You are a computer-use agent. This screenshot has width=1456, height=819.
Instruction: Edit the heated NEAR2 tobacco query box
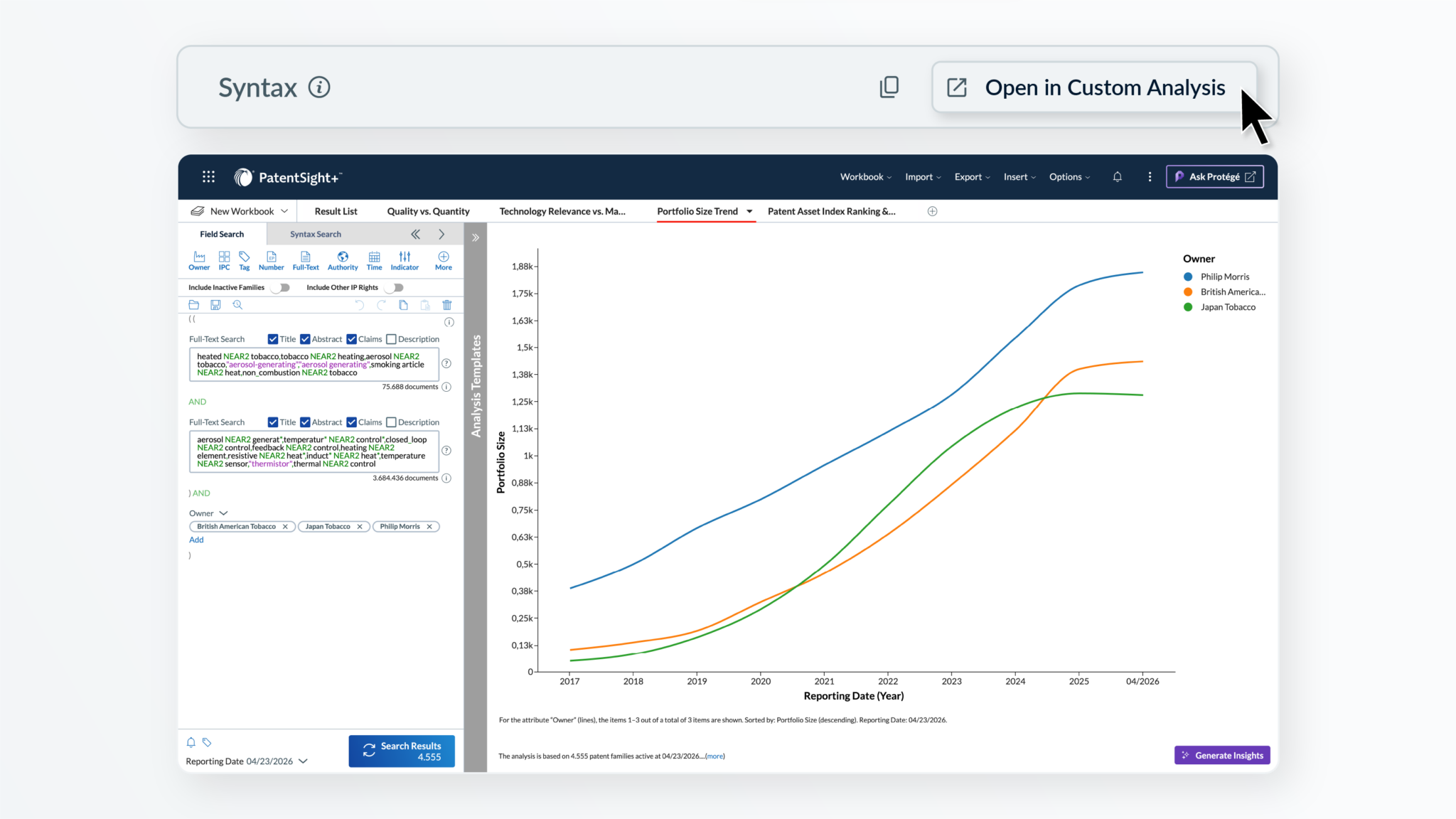(314, 364)
